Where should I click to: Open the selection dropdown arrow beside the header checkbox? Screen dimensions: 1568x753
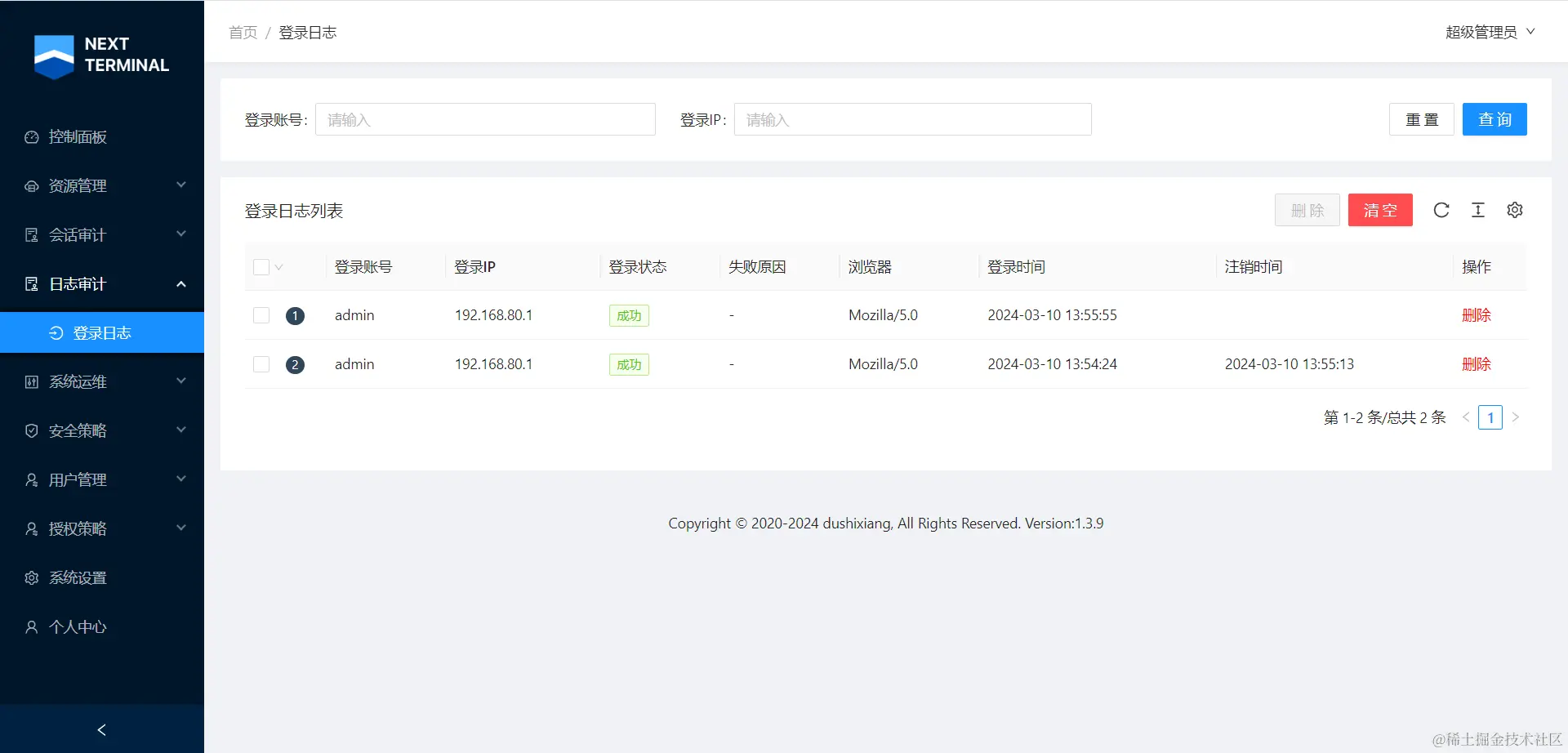coord(279,267)
